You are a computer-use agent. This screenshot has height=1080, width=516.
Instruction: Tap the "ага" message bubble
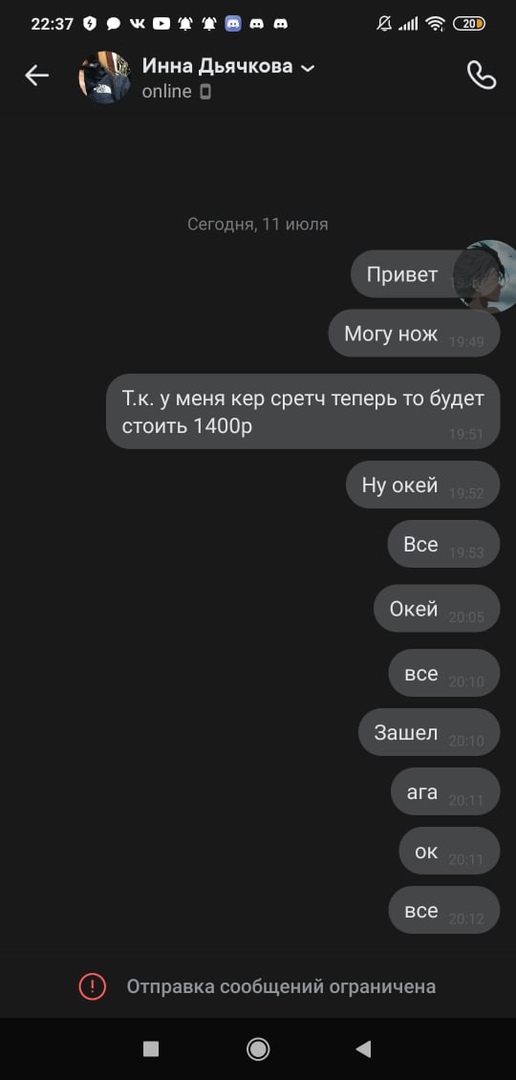click(x=445, y=791)
